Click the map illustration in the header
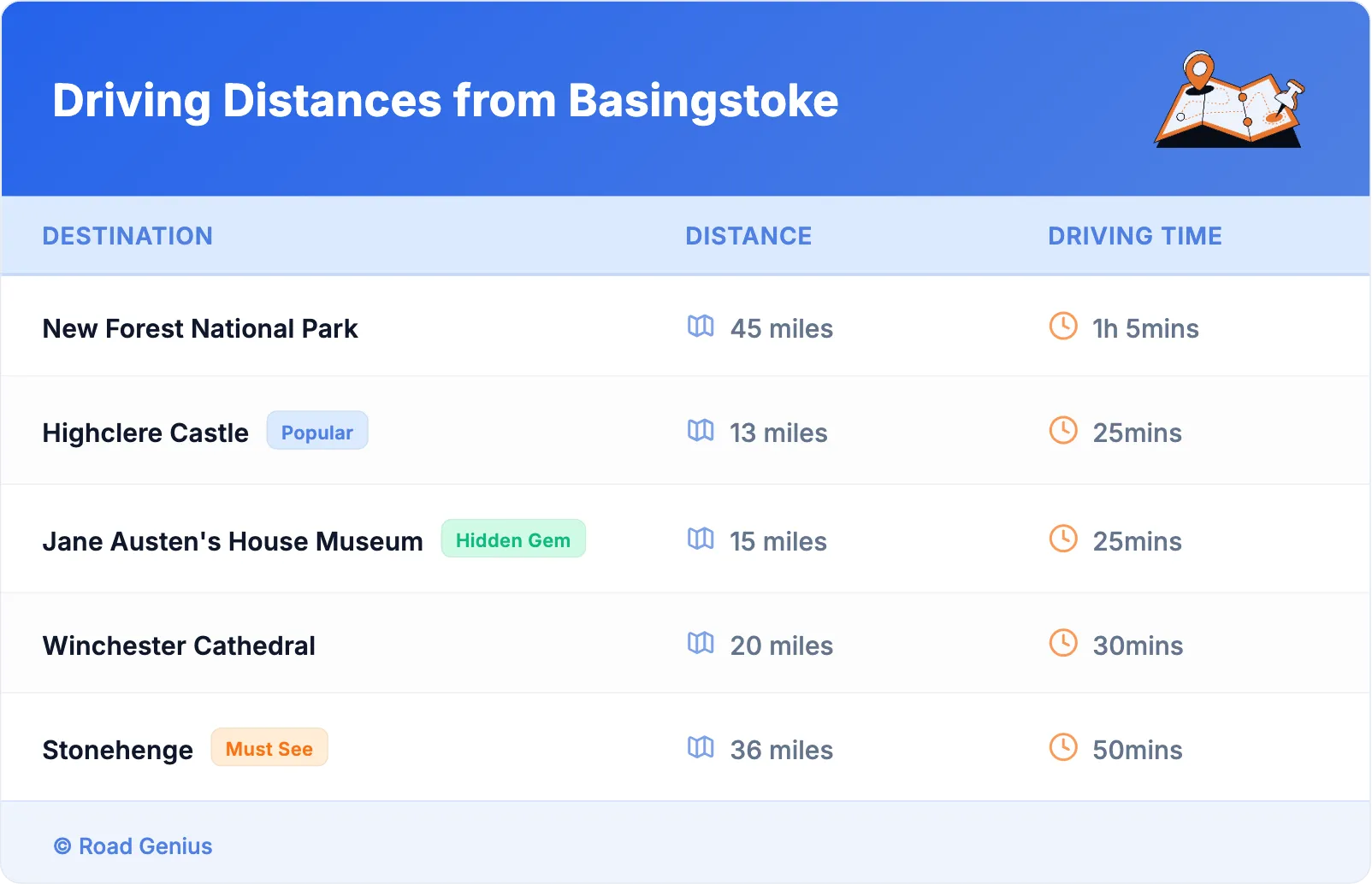The width and height of the screenshot is (1372, 884). (x=1229, y=99)
